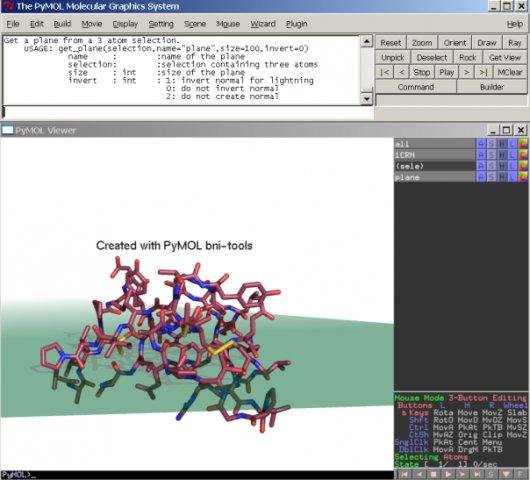Open the Display menu
Viewport: 530px width, 480px height.
(125, 24)
